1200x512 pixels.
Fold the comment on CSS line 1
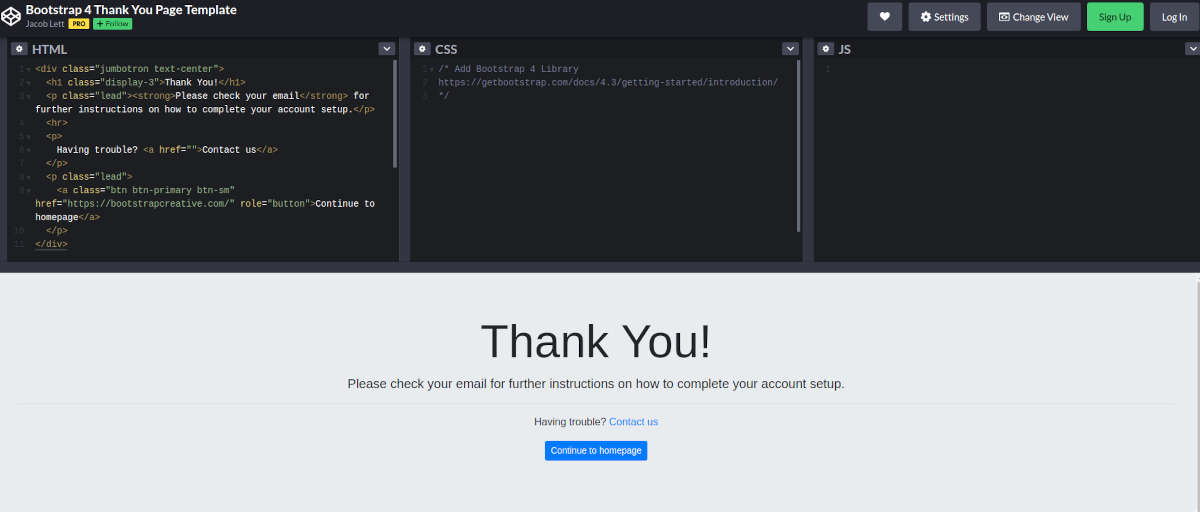pos(432,69)
